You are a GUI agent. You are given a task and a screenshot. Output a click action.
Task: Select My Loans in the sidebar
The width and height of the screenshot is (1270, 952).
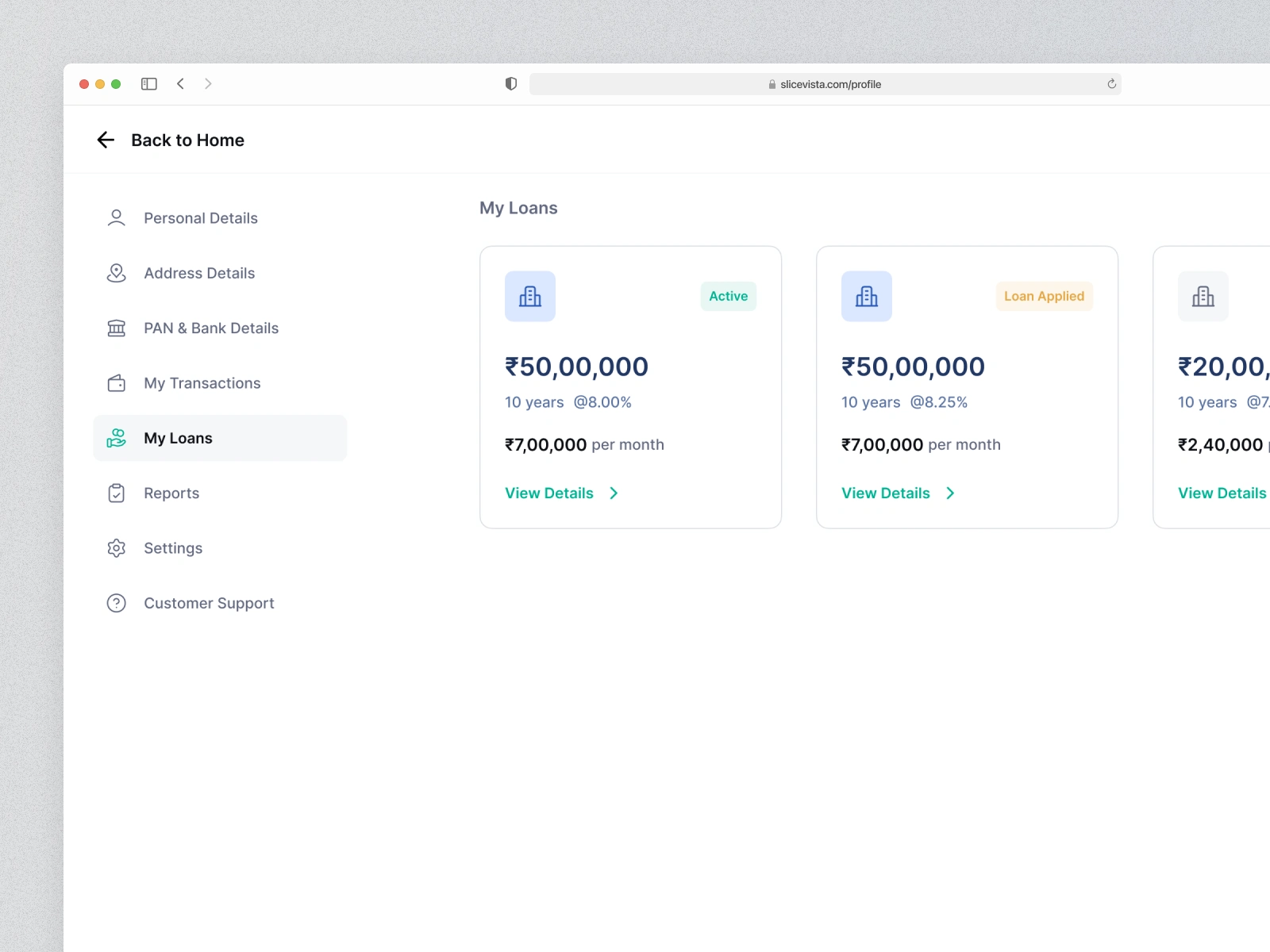coord(220,438)
